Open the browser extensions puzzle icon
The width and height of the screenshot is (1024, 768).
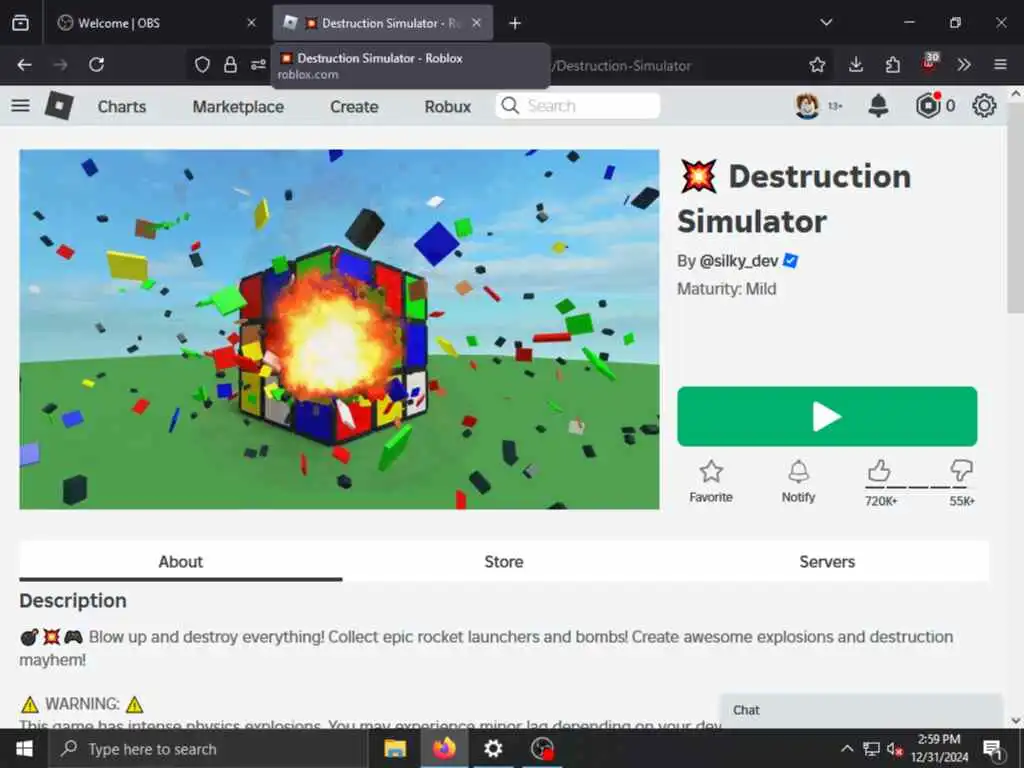(x=893, y=65)
